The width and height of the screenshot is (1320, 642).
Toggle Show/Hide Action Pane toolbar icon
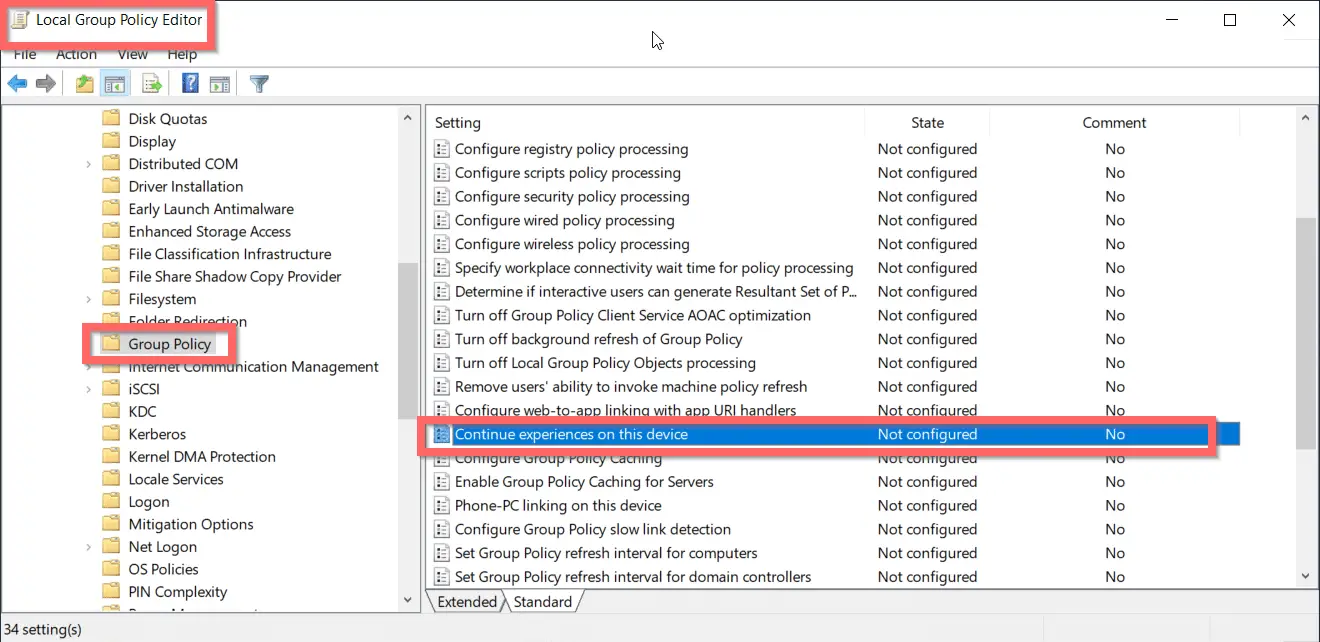tap(220, 84)
